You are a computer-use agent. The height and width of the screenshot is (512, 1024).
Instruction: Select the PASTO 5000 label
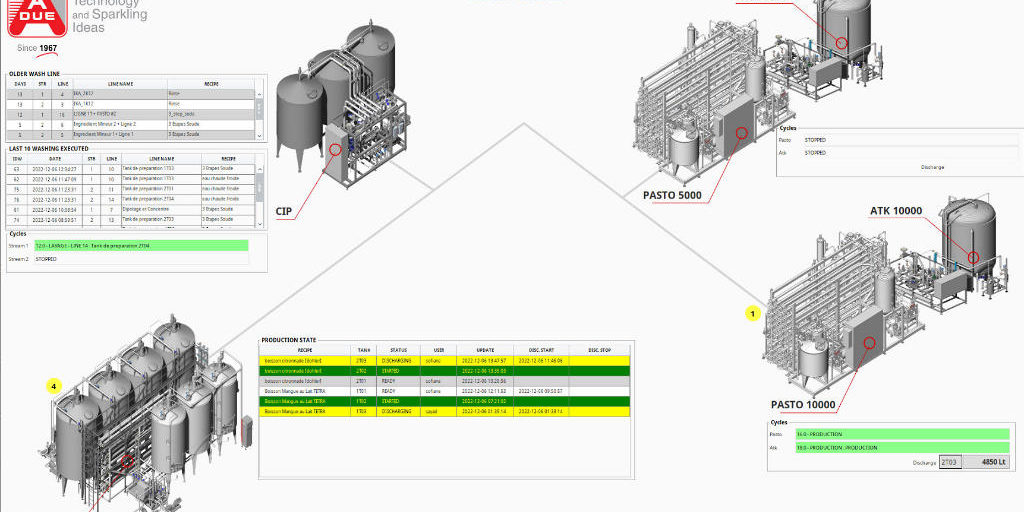tap(678, 194)
